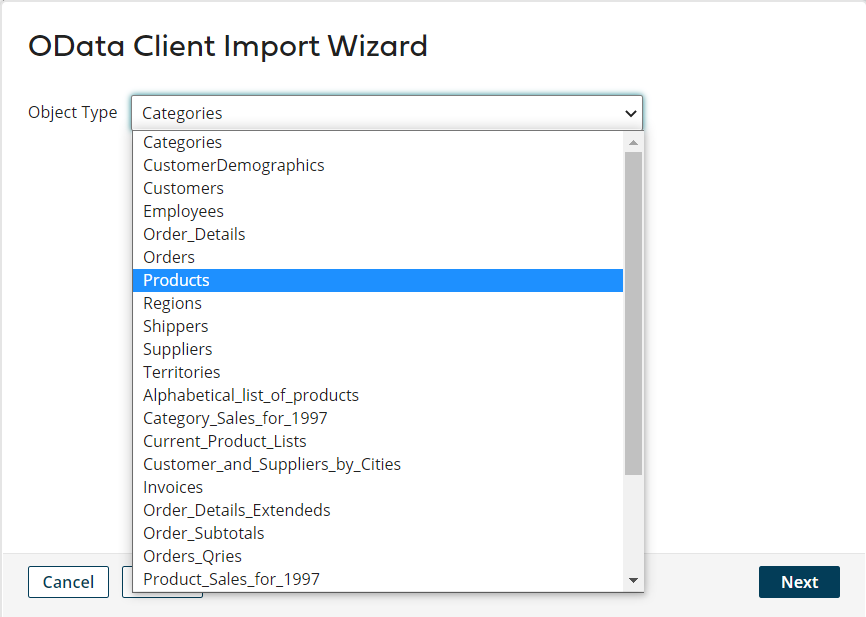Pick Shippers from the list
This screenshot has width=866, height=617.
pyautogui.click(x=176, y=326)
